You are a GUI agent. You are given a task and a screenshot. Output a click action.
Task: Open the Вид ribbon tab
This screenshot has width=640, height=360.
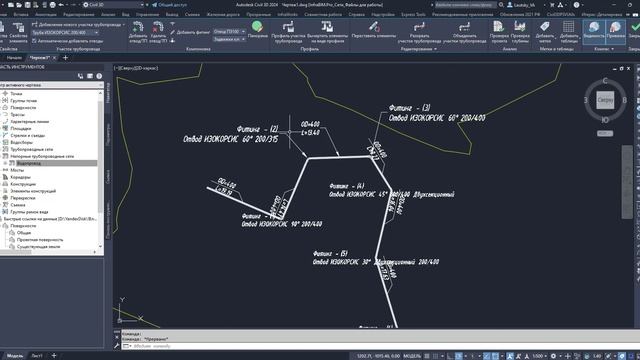[x=126, y=14]
